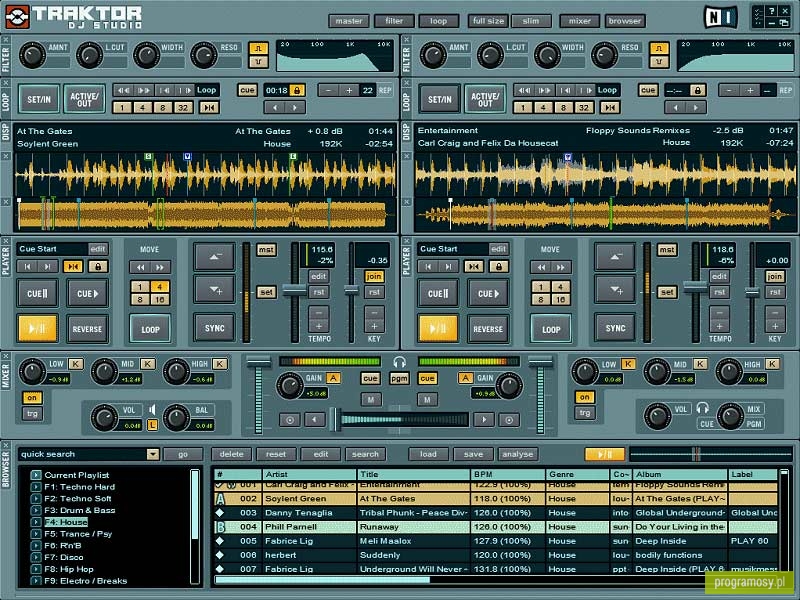This screenshot has width=800, height=600.
Task: Click left crossfader auto-fade circle button
Action: [x=290, y=420]
